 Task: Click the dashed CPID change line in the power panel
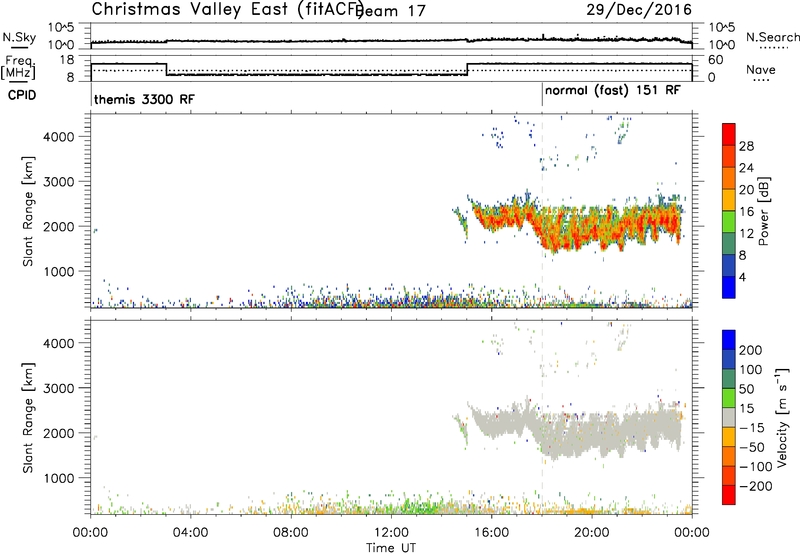[x=542, y=211]
